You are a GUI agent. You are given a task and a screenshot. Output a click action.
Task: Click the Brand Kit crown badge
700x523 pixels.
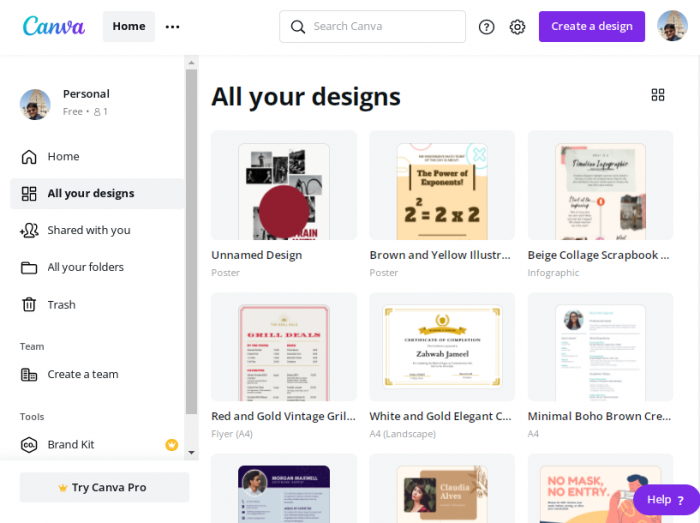[x=171, y=445]
